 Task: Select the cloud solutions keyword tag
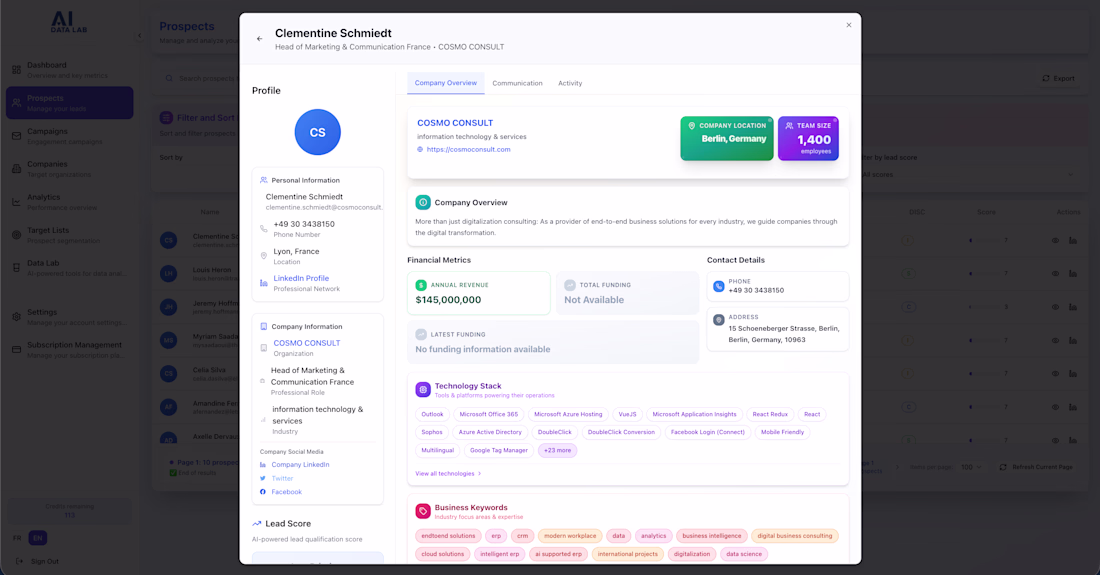[443, 554]
